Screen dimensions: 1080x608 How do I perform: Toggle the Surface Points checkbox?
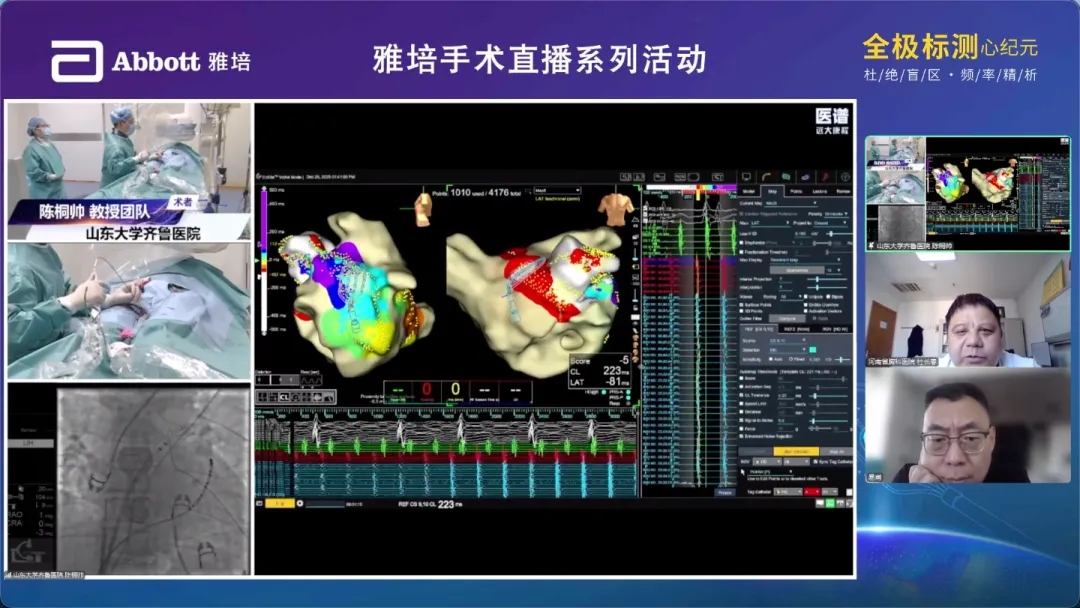[742, 304]
